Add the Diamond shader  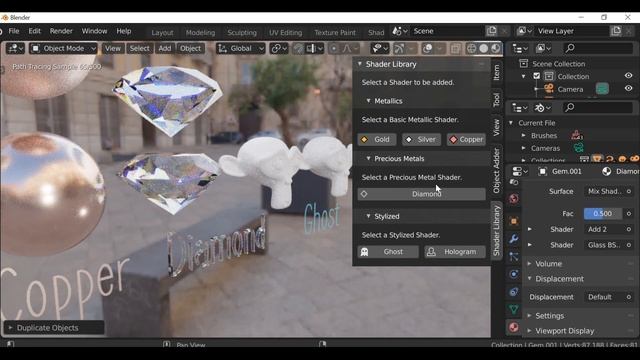tap(422, 194)
